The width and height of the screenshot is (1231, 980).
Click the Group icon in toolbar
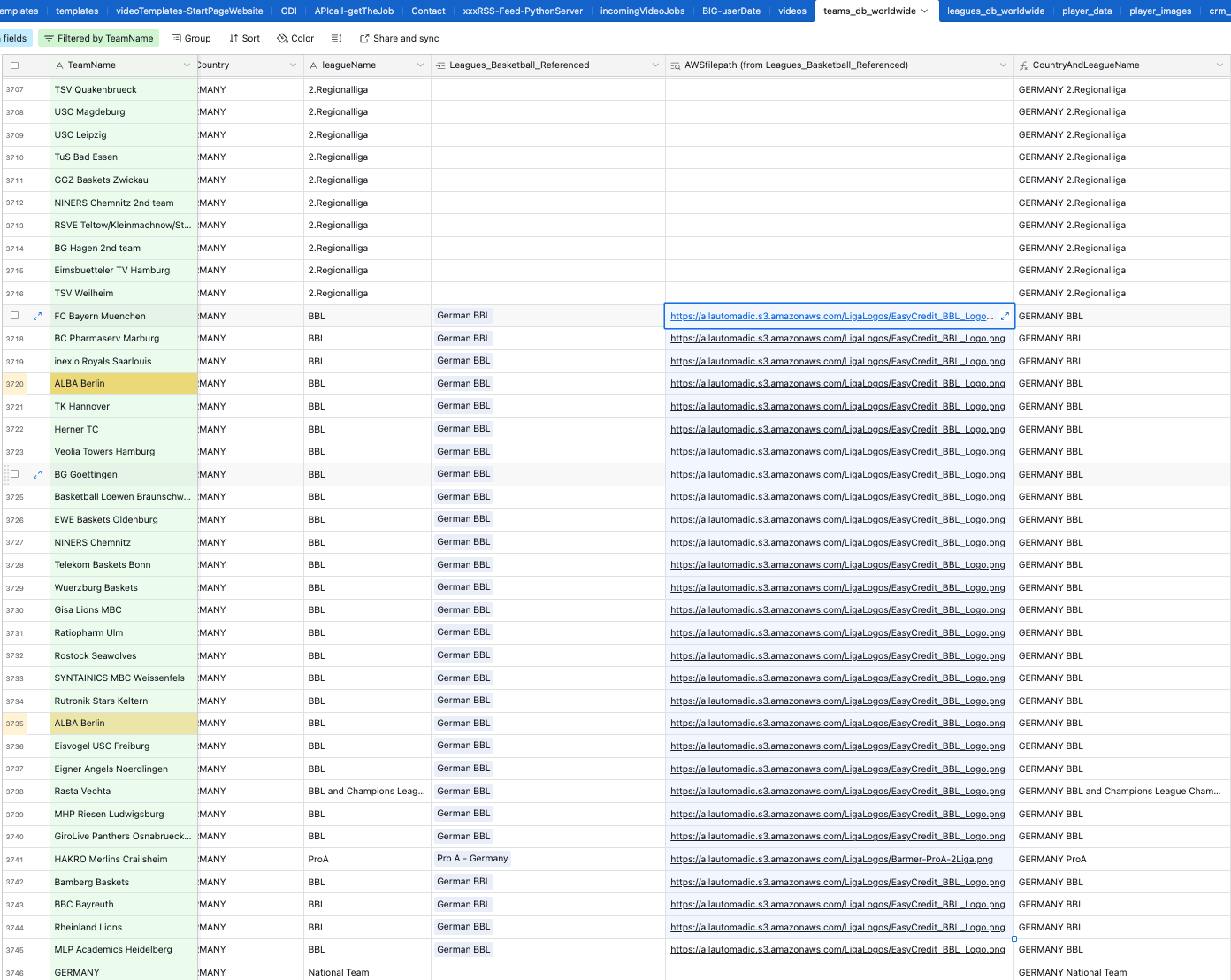pyautogui.click(x=177, y=39)
